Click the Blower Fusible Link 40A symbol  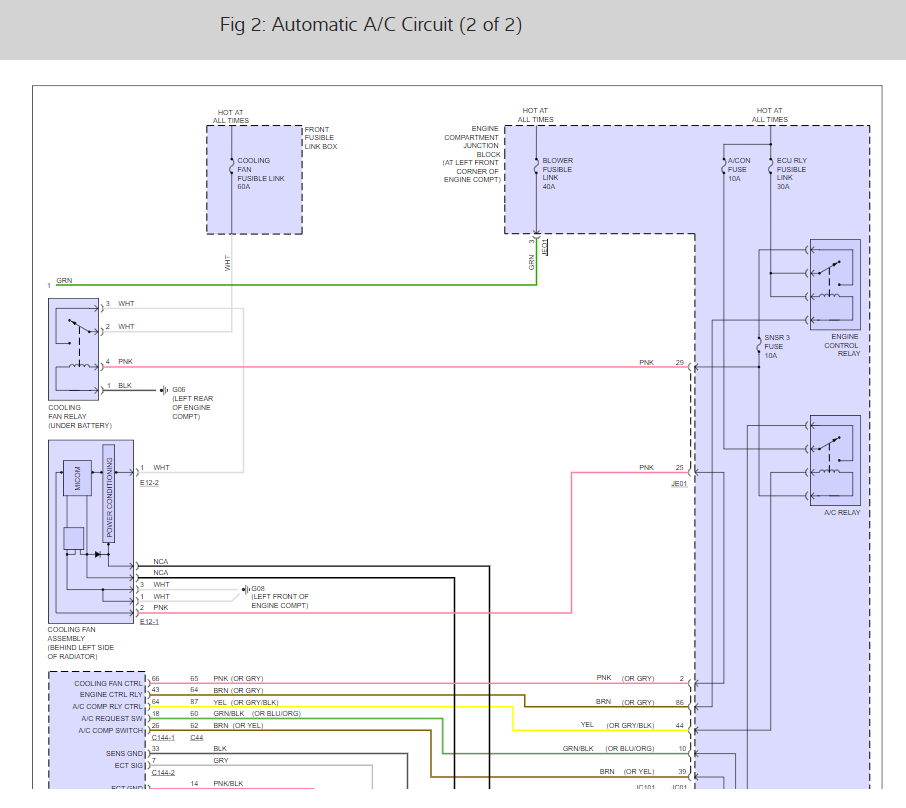tap(536, 167)
